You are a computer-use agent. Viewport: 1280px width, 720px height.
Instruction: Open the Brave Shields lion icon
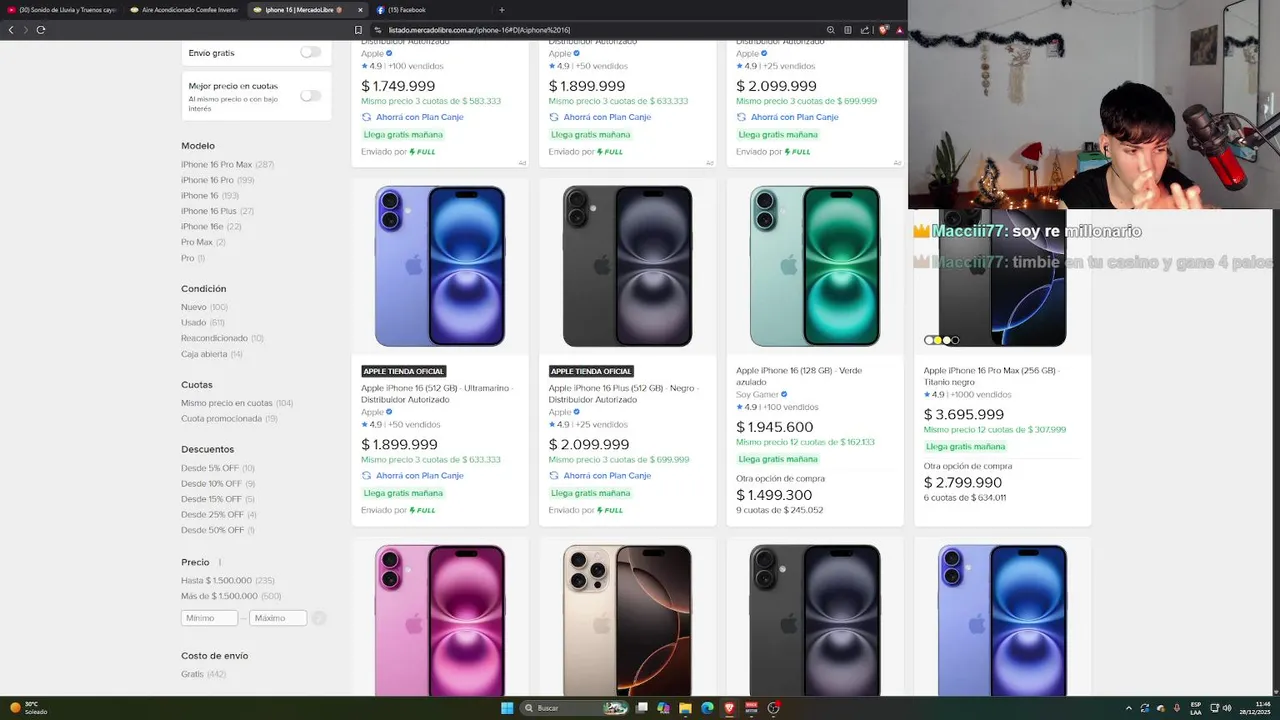click(884, 30)
